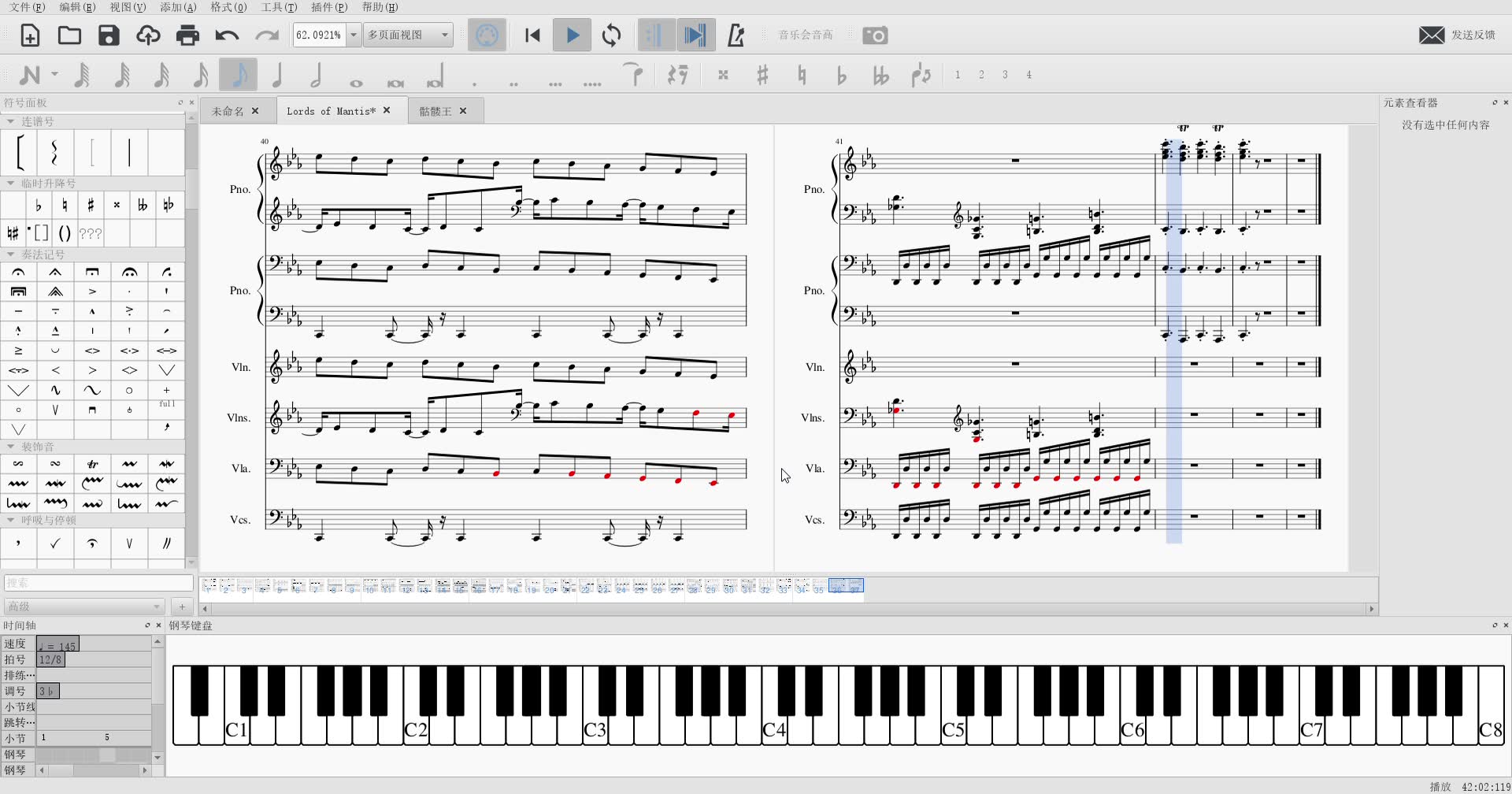The image size is (1512, 794).
Task: Insert a rest from the note toolbar
Action: tap(677, 75)
